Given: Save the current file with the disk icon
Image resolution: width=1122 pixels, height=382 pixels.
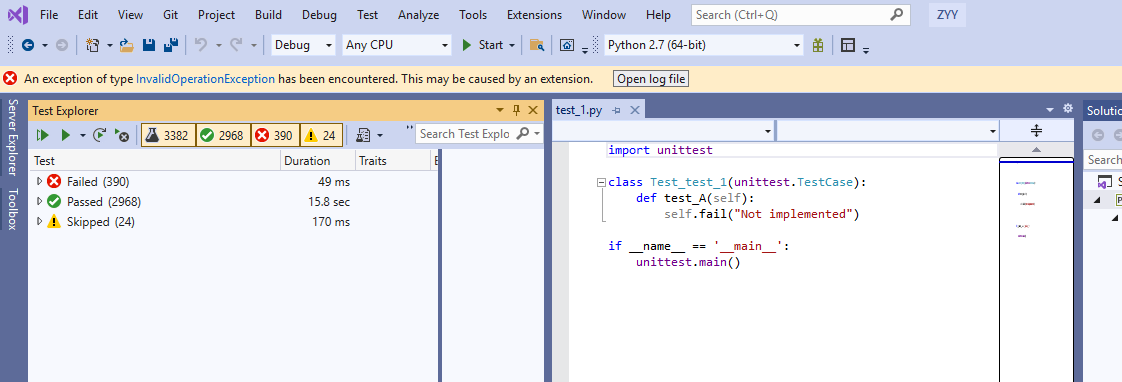Looking at the screenshot, I should pyautogui.click(x=149, y=45).
